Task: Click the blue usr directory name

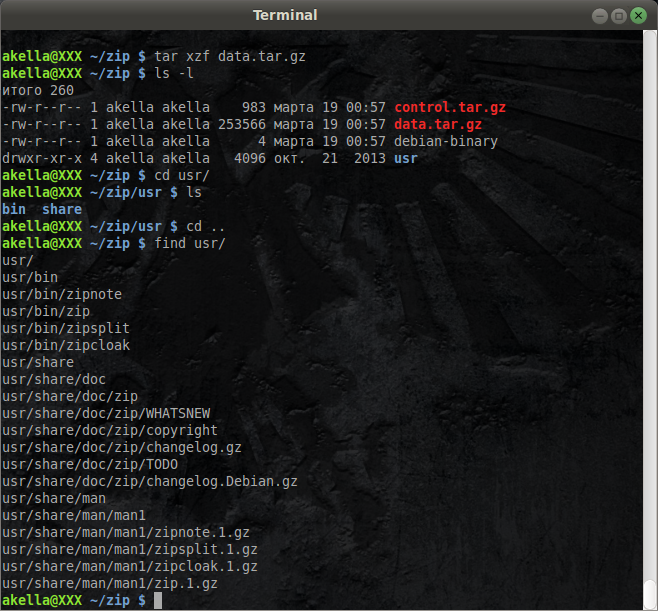Action: click(x=406, y=159)
